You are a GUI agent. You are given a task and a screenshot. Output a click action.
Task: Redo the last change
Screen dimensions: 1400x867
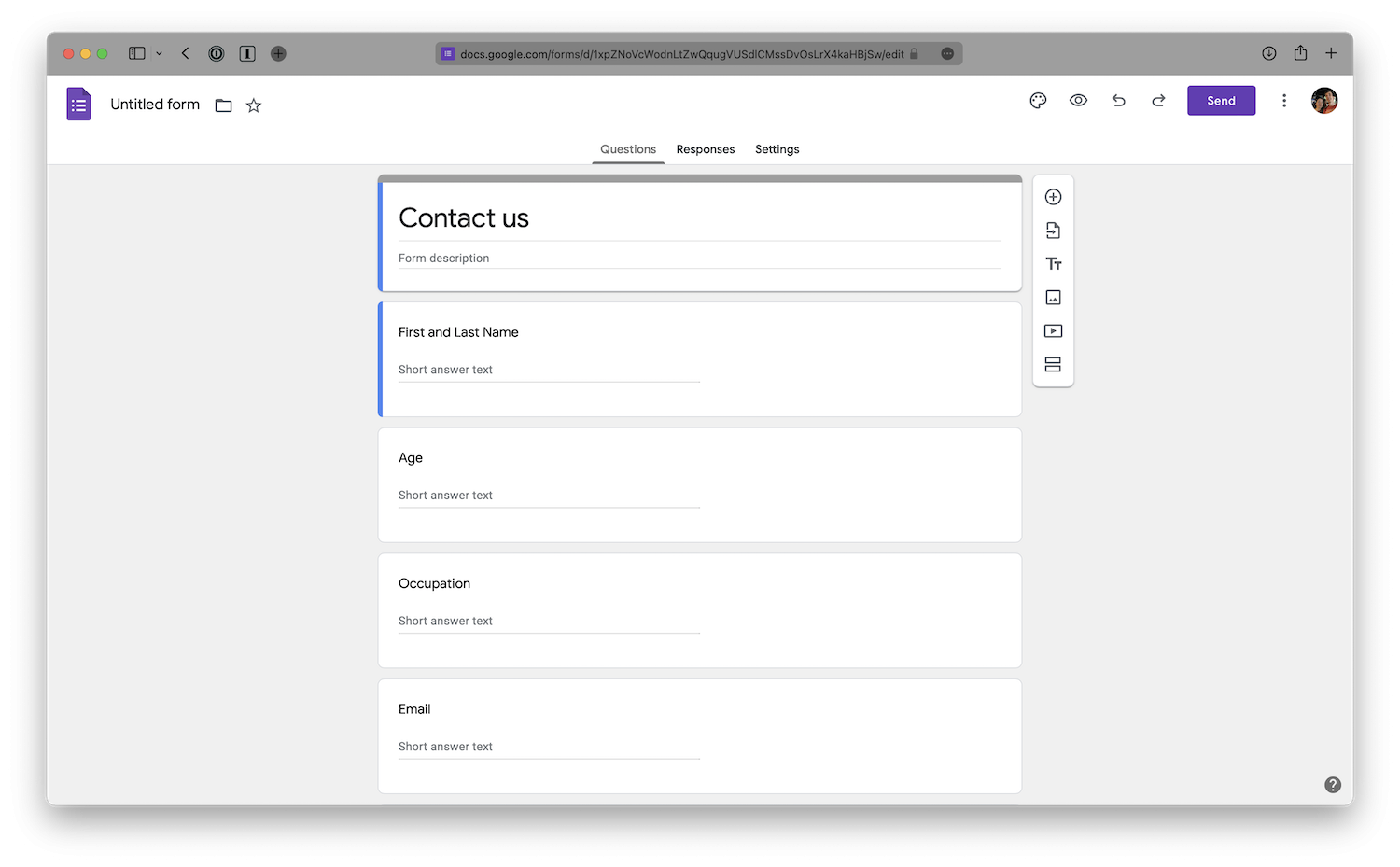pyautogui.click(x=1158, y=101)
